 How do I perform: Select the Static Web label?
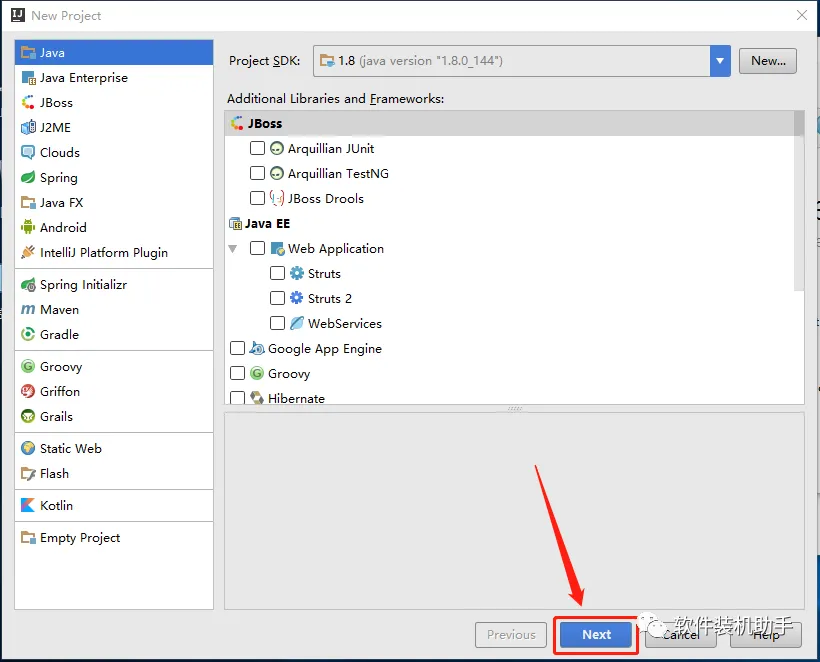[71, 449]
